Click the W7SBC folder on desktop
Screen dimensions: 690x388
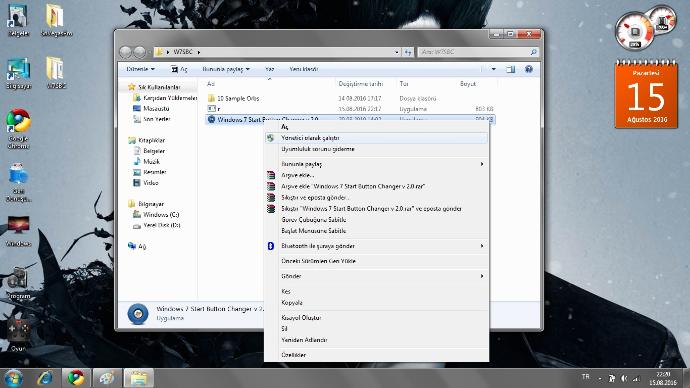56,72
